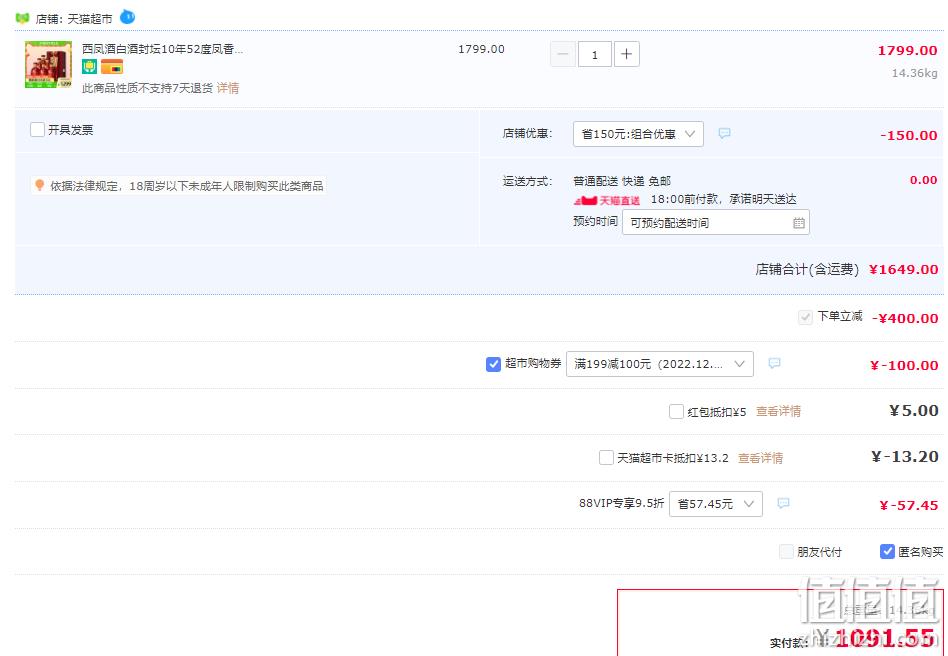
Task: Uncheck the 匿名购买 checkbox
Action: pos(888,551)
